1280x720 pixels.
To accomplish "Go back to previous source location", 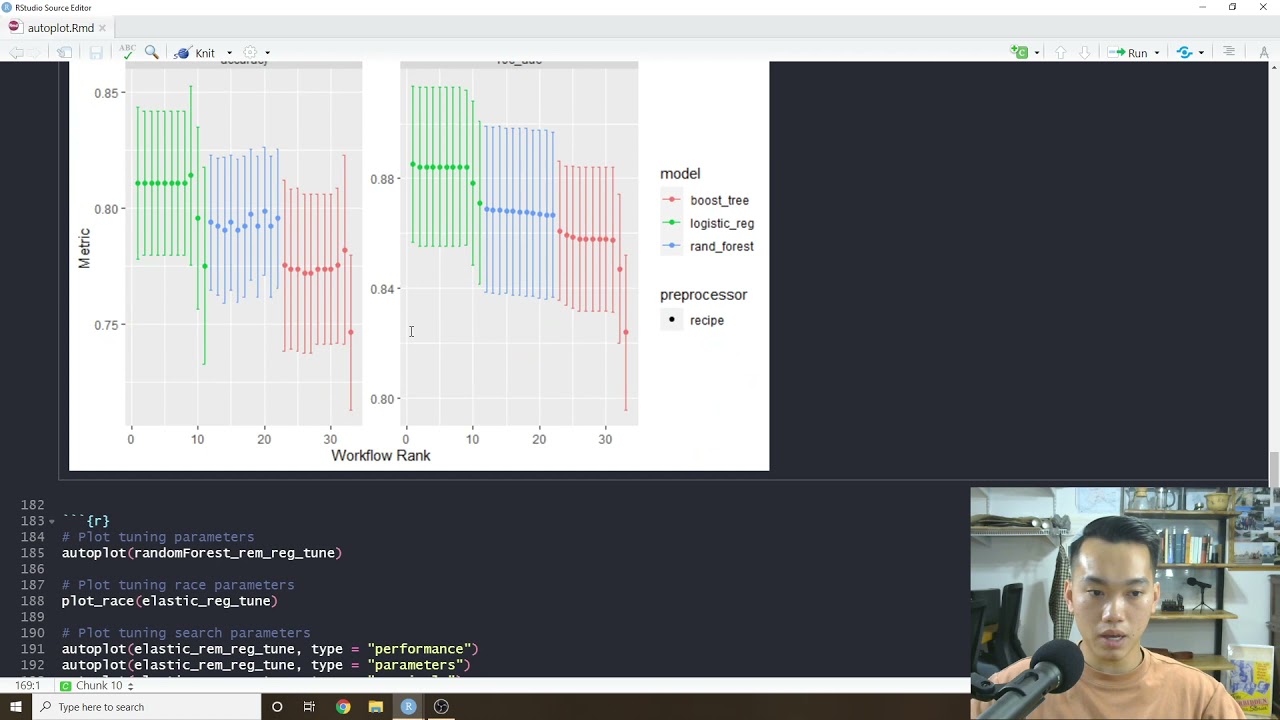I will point(16,52).
